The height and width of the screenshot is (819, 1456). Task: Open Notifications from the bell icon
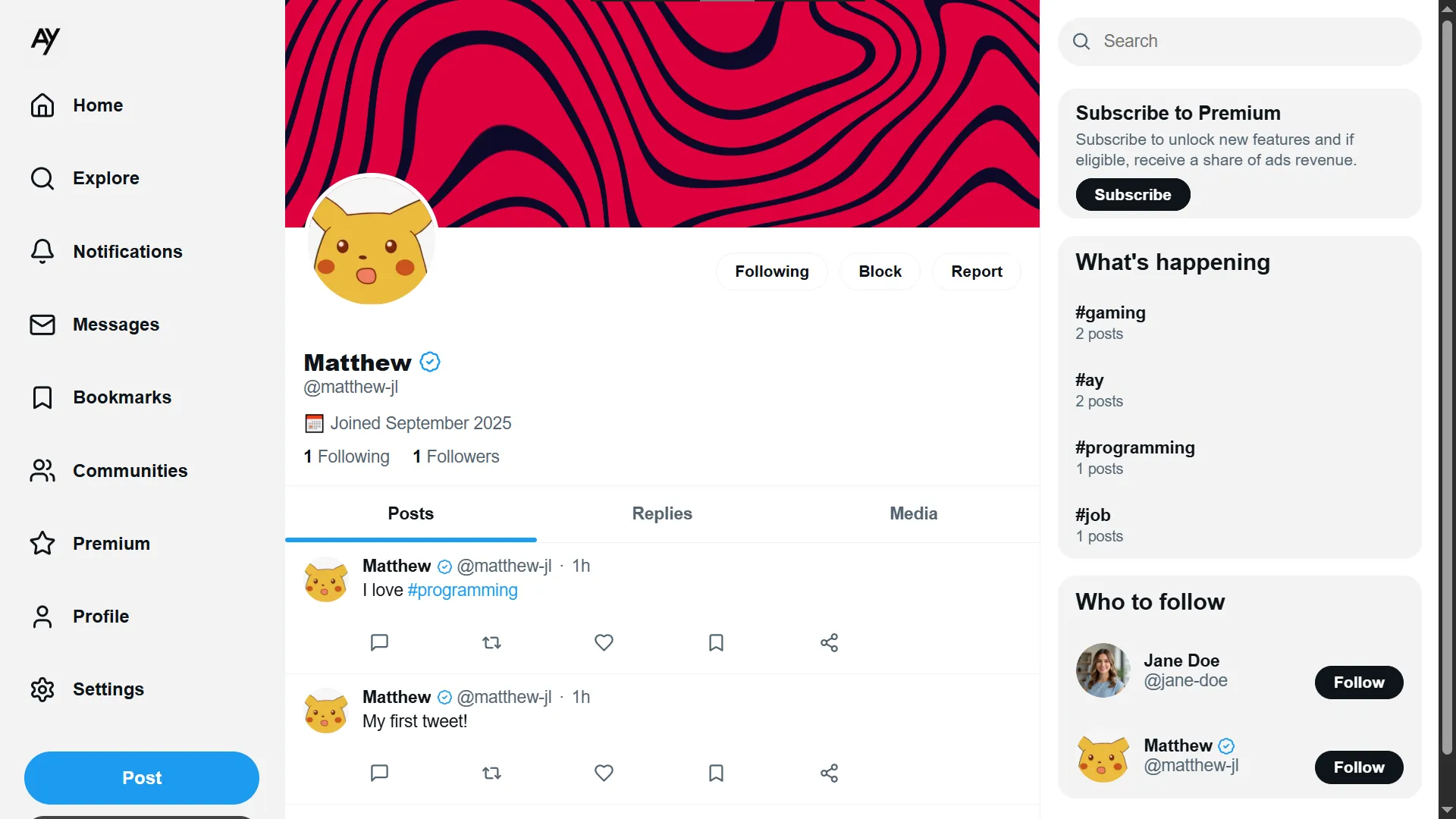[x=42, y=252]
